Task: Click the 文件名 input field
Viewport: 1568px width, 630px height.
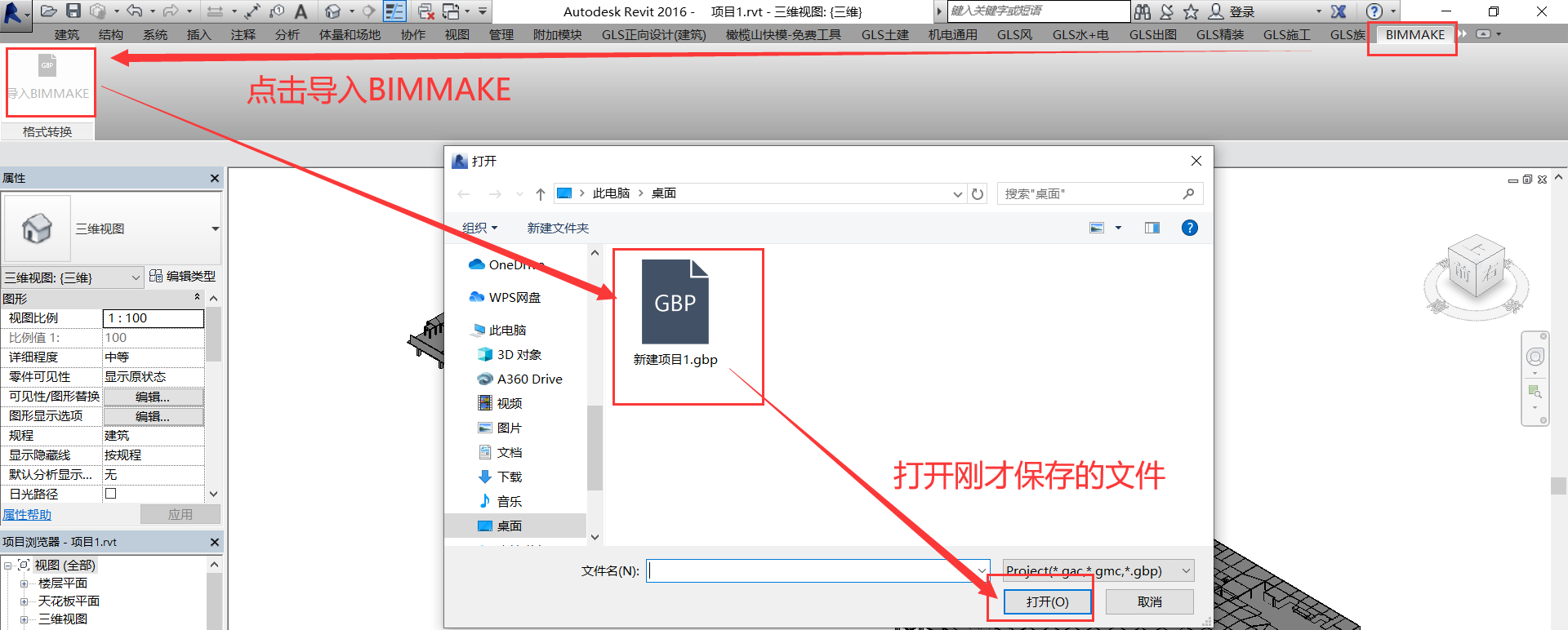Action: click(x=811, y=570)
